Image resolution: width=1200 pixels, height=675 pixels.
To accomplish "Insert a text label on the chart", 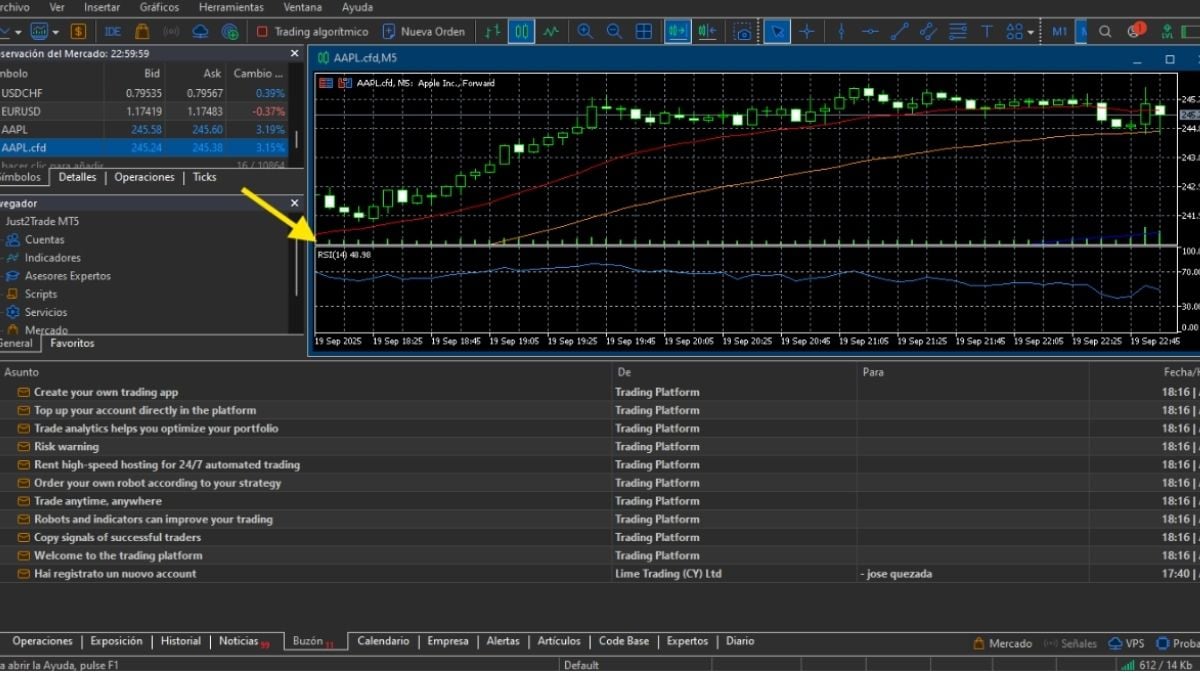I will pyautogui.click(x=986, y=31).
